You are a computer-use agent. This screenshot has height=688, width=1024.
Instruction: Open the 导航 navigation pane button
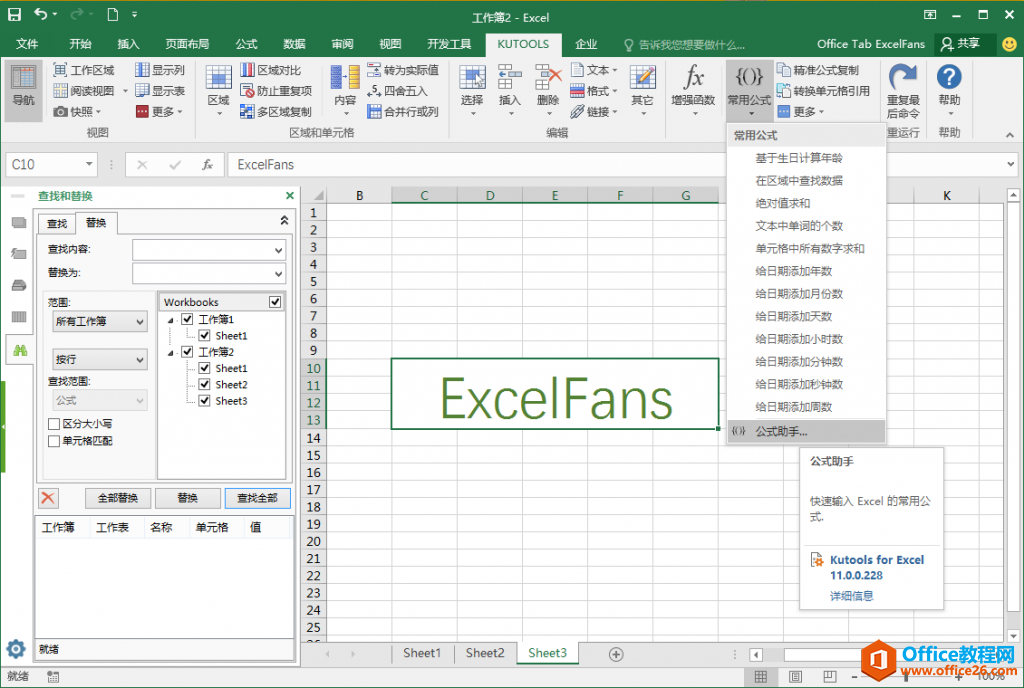click(24, 88)
